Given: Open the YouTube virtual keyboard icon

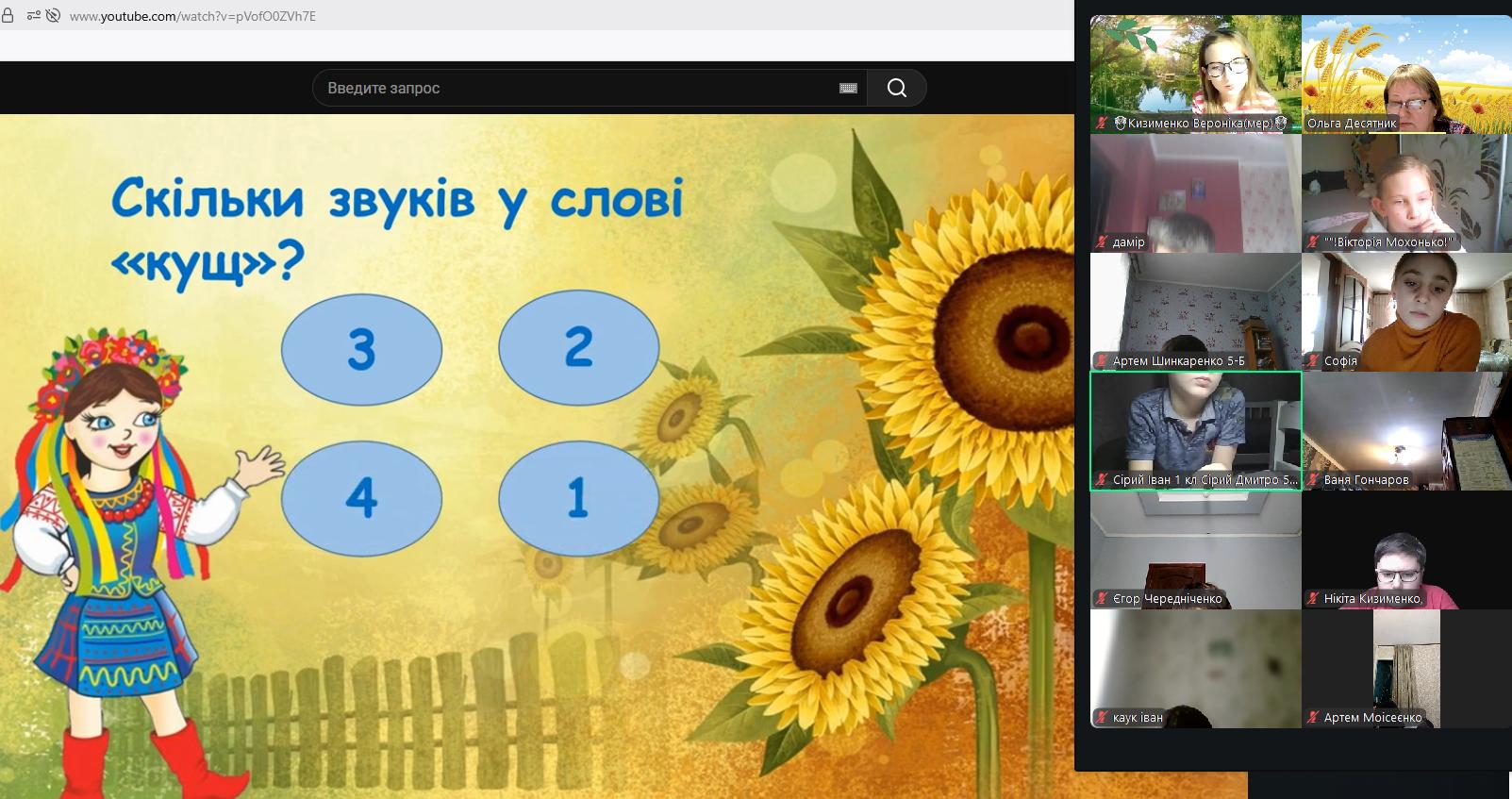Looking at the screenshot, I should point(848,88).
